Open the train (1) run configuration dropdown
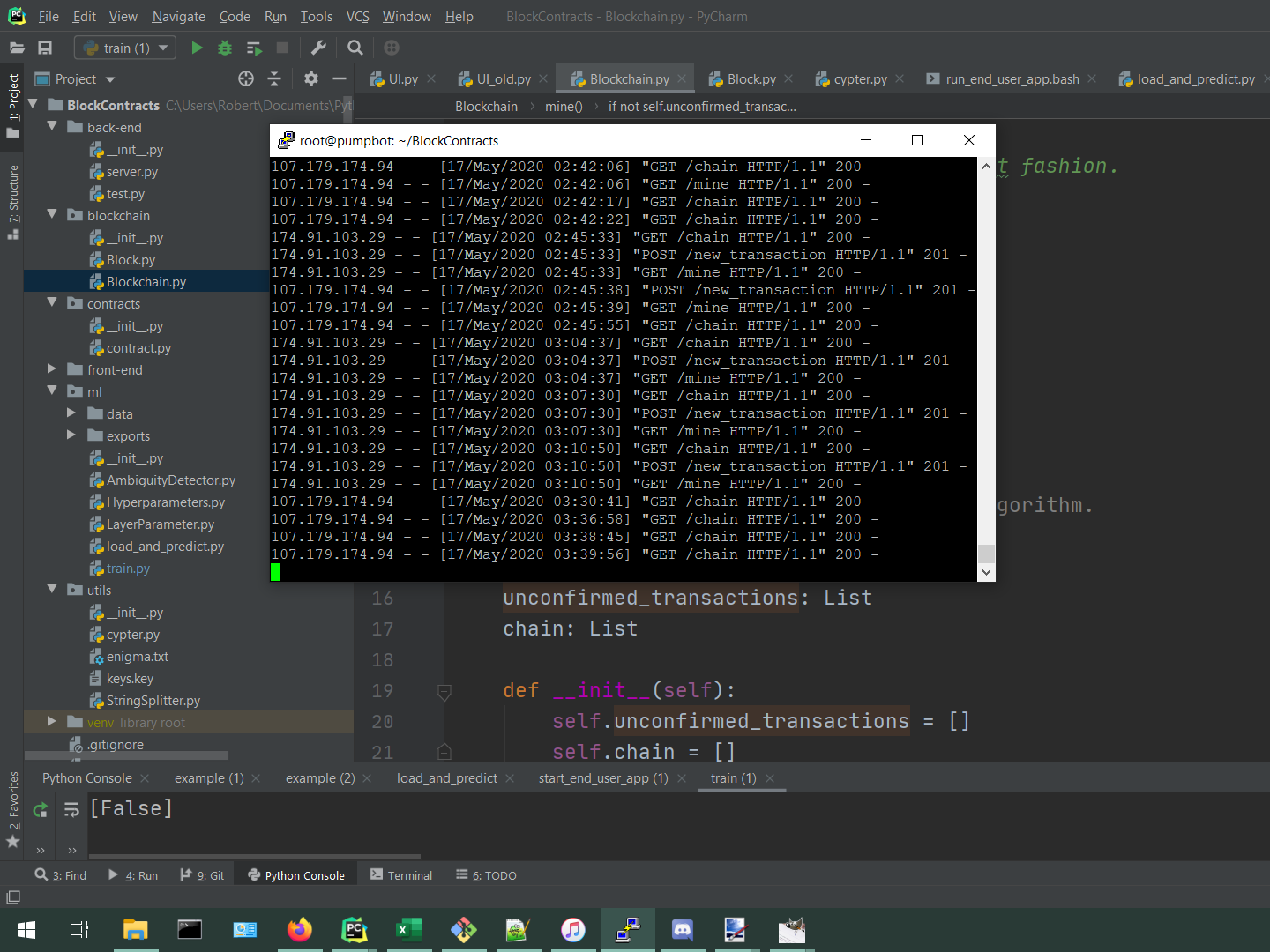 click(126, 48)
